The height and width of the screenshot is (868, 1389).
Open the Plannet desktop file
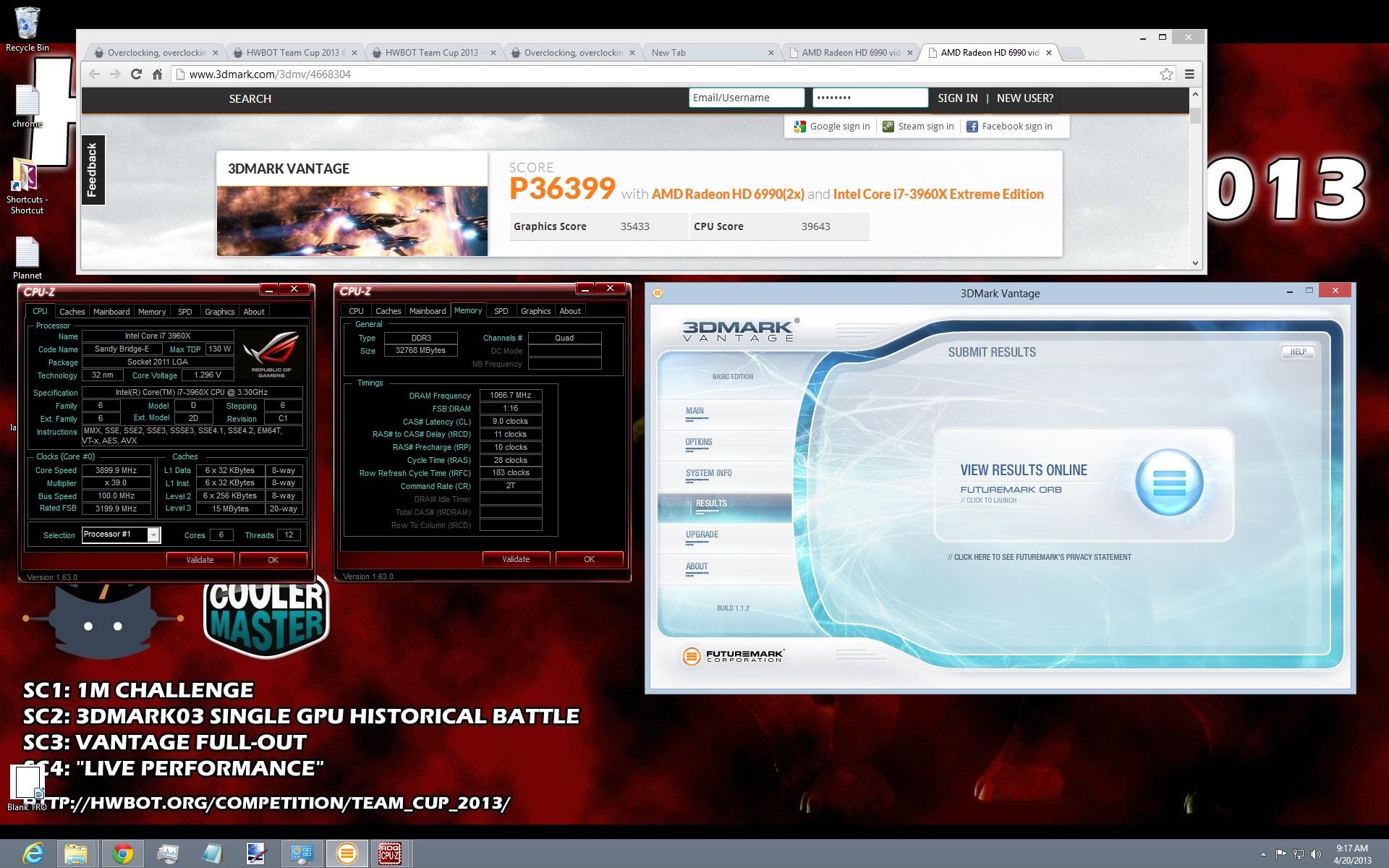(27, 258)
